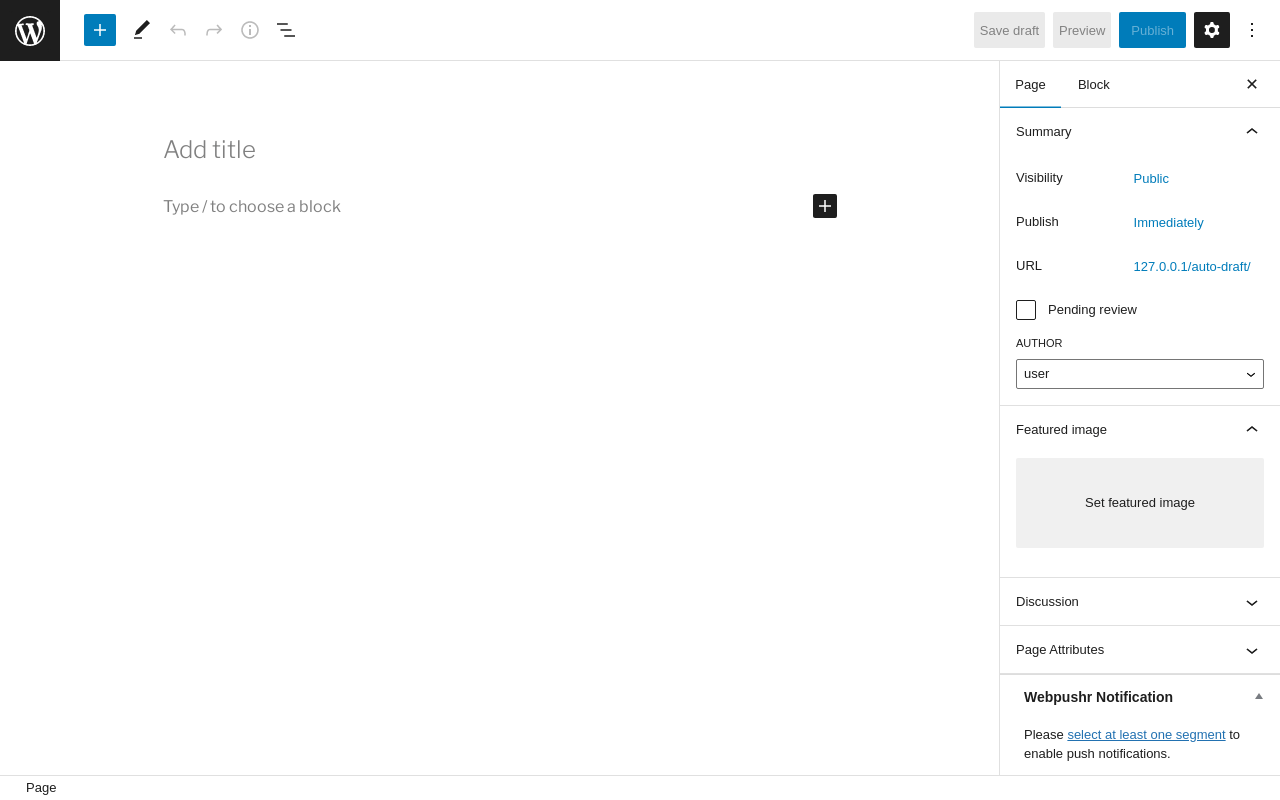1280x800 pixels.
Task: Check the Pending review checkbox
Action: 1026,310
